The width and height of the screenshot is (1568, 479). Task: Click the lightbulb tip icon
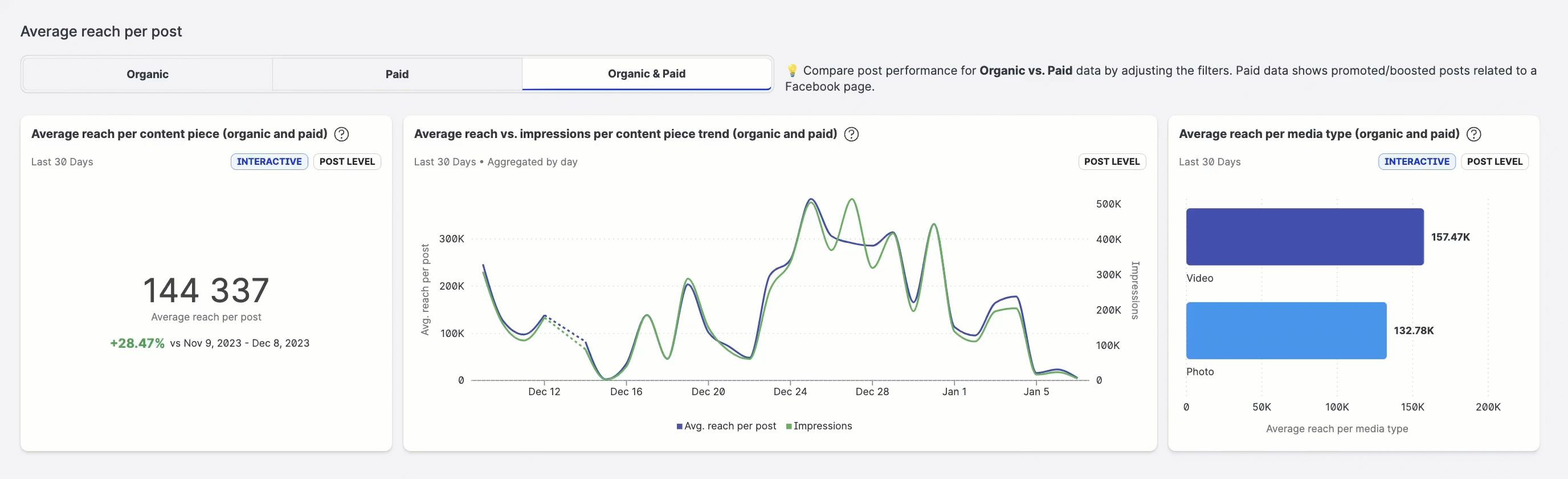792,71
